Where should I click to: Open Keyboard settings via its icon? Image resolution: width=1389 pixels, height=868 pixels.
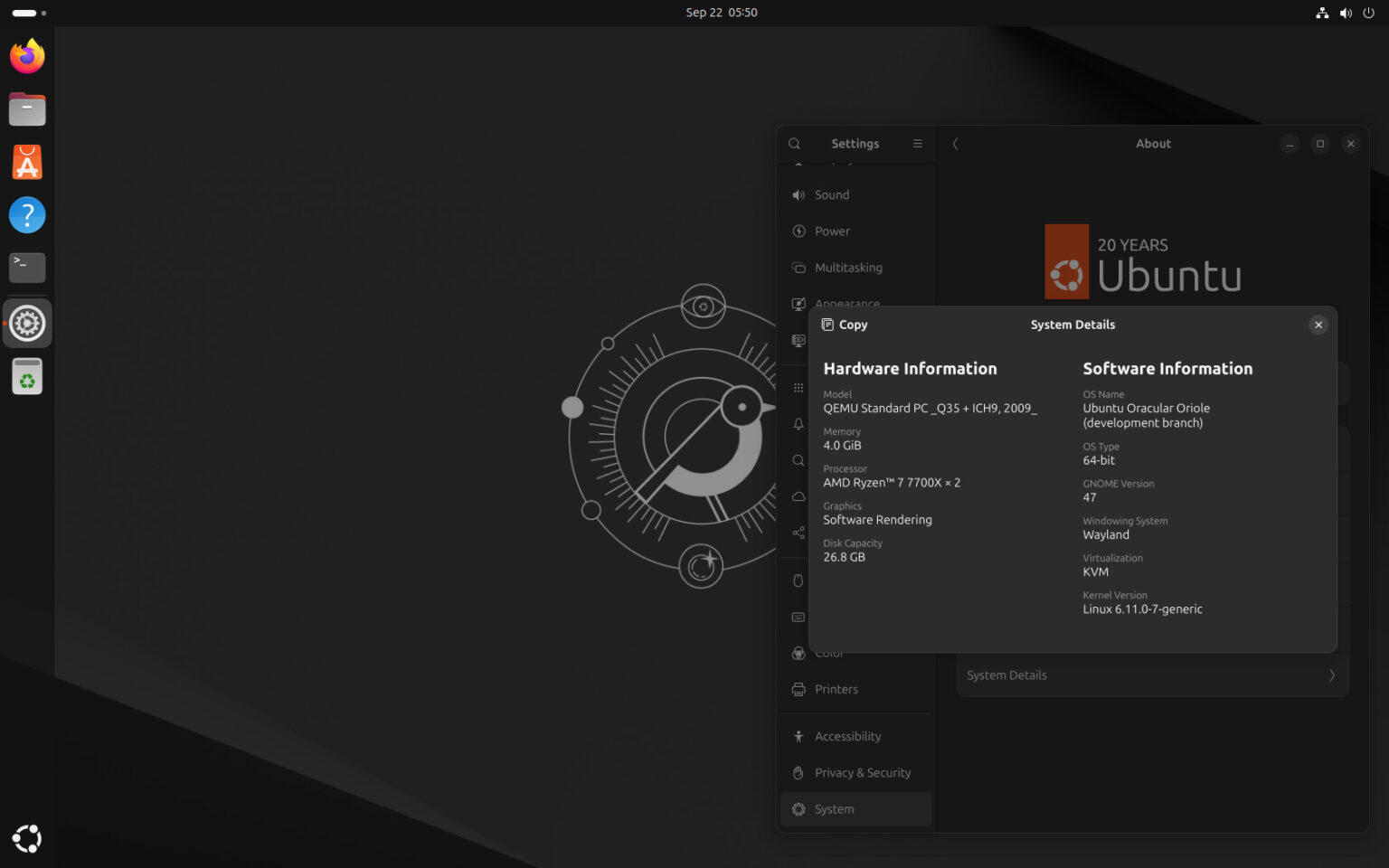[798, 617]
